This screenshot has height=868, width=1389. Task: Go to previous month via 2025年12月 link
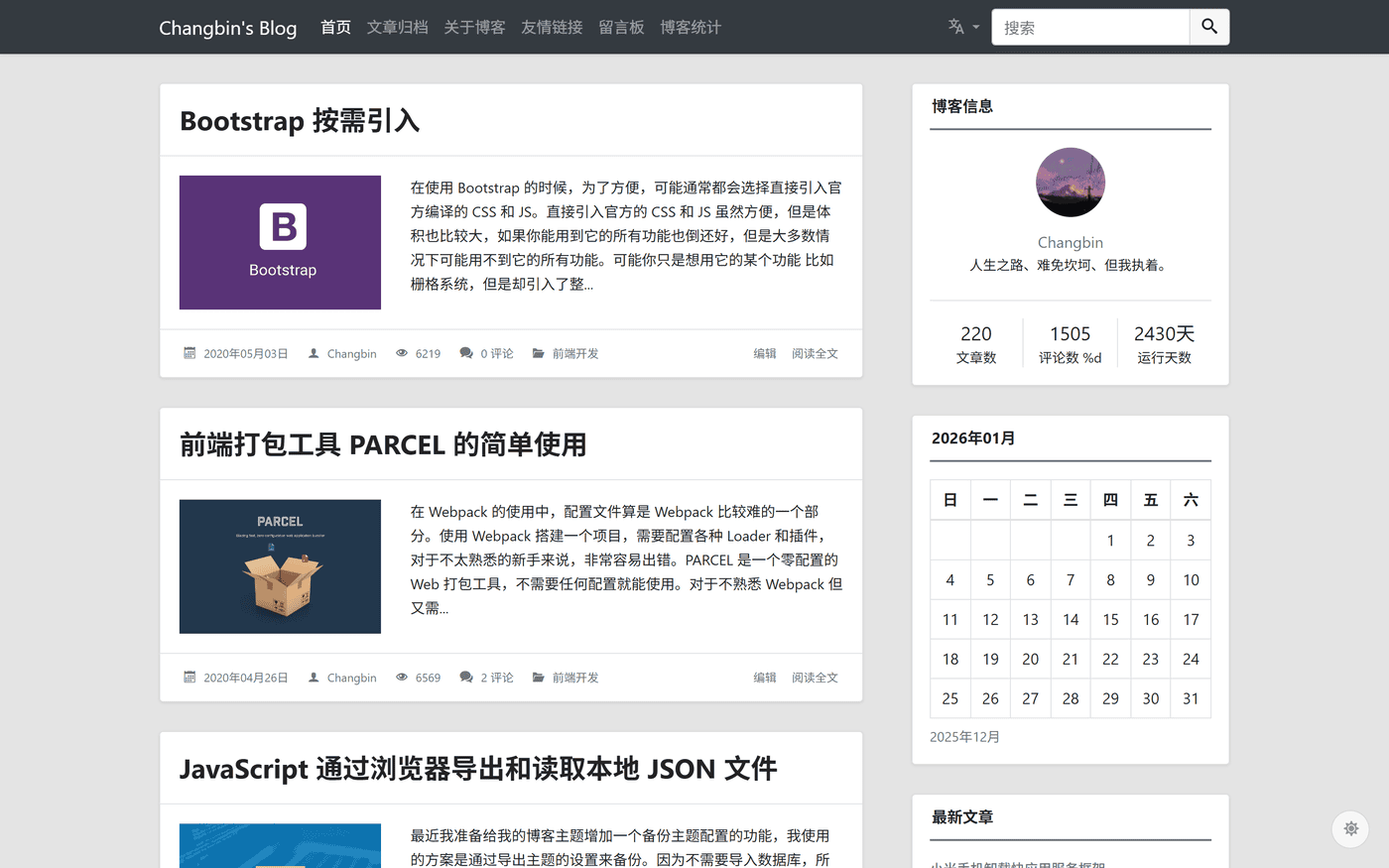click(964, 737)
